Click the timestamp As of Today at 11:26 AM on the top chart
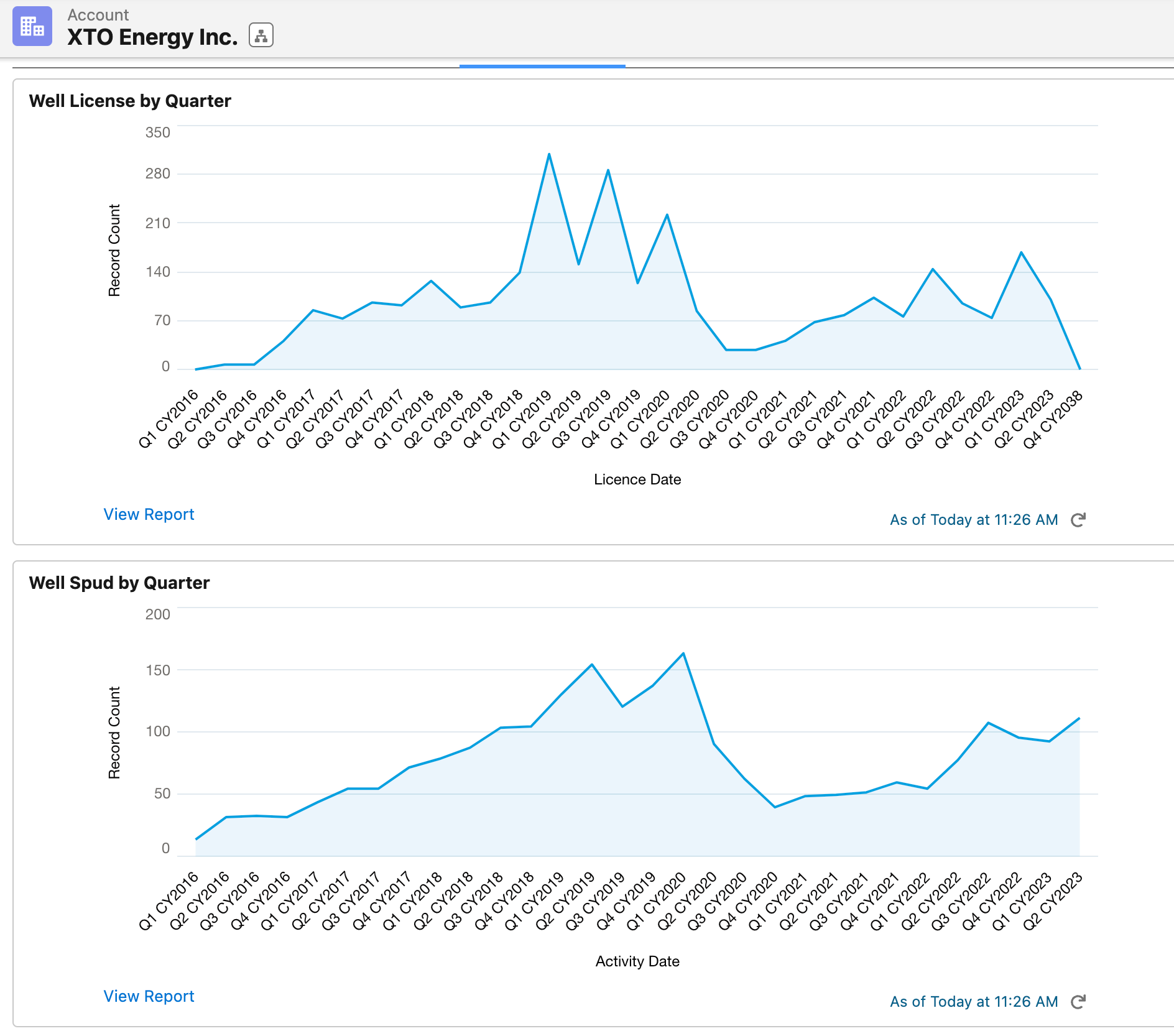1174x1036 pixels. (x=973, y=519)
